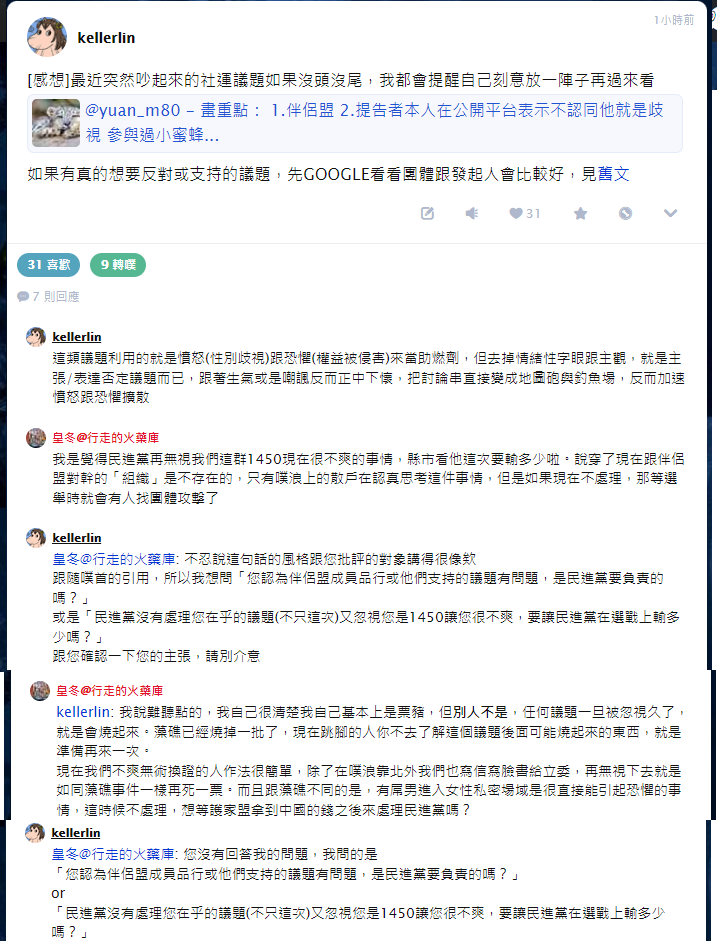Bookmark the post with the star icon
This screenshot has width=717, height=941.
point(580,213)
